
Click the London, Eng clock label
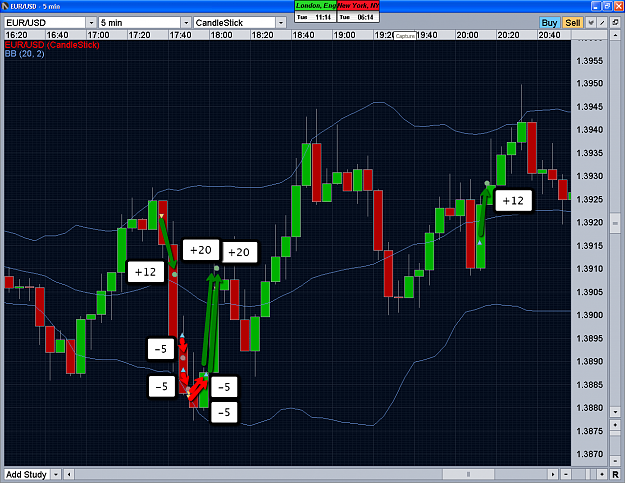(316, 6)
